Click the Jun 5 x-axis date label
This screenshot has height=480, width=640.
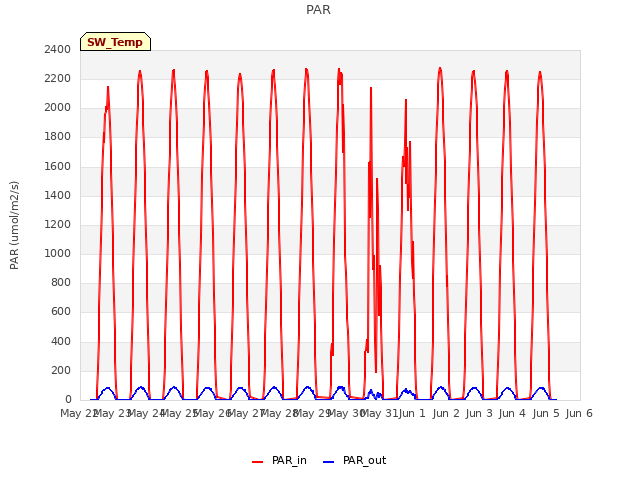click(x=546, y=413)
